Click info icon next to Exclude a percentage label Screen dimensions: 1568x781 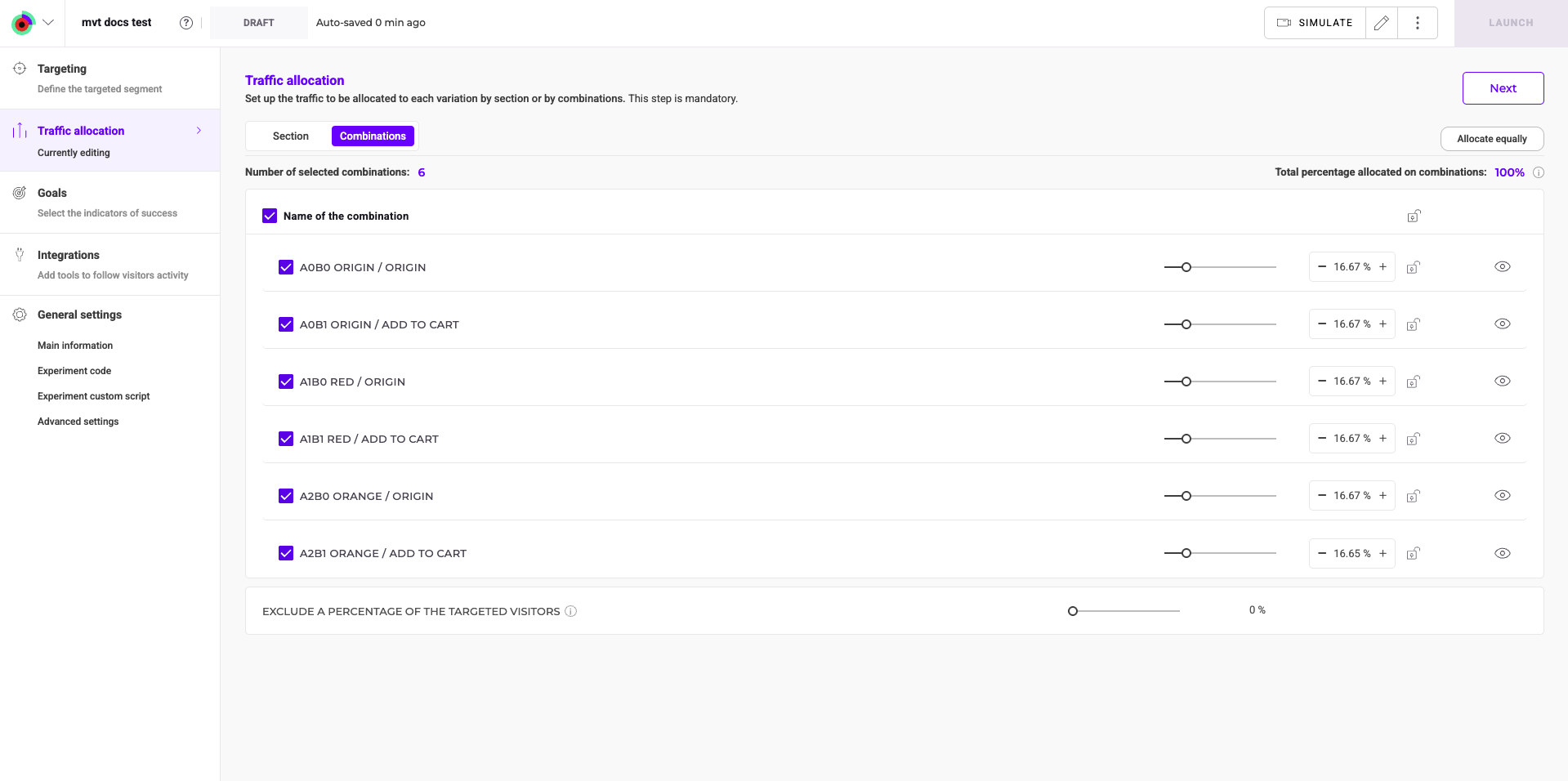coord(571,611)
